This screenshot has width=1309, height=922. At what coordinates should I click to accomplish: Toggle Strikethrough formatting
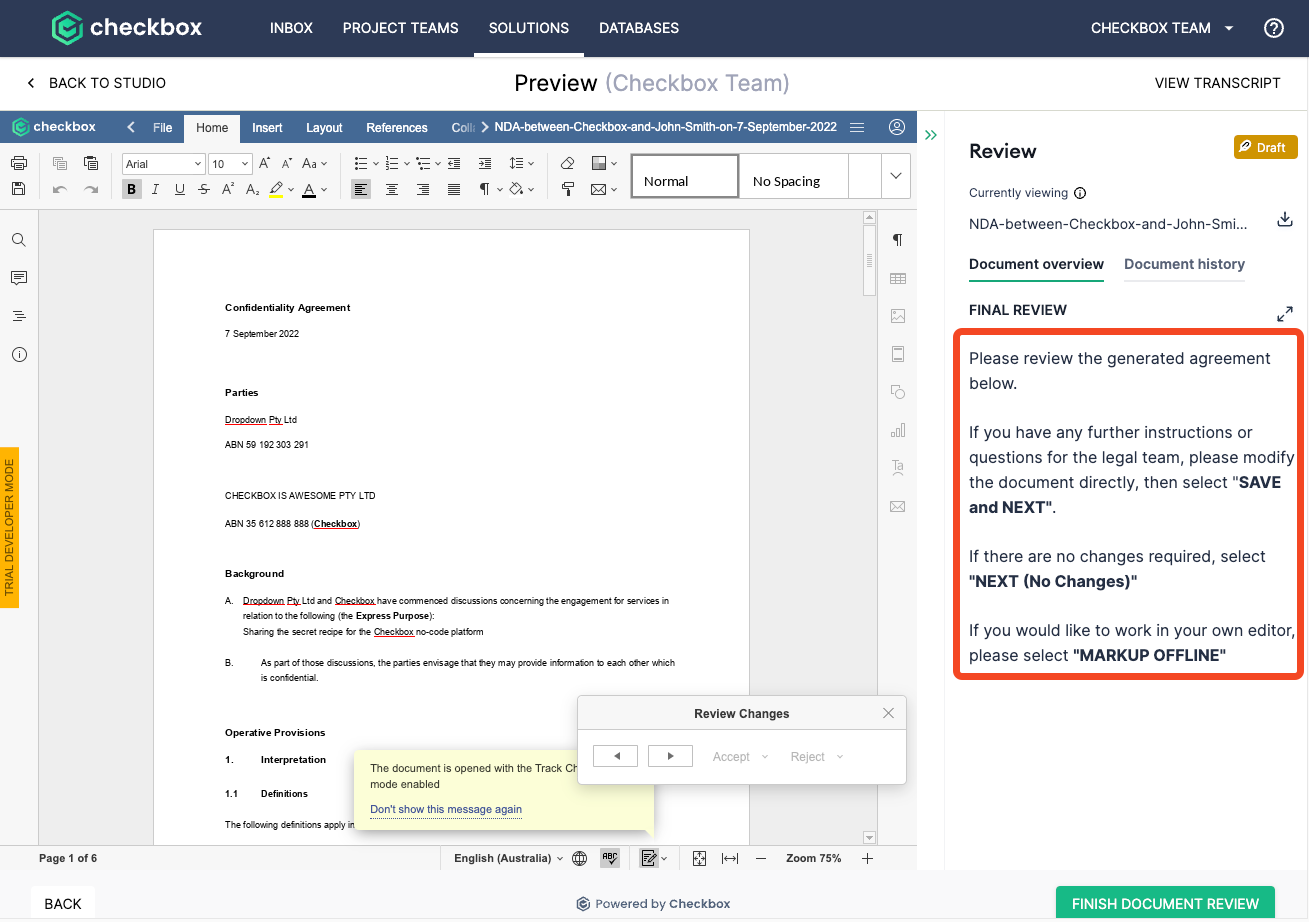click(x=204, y=189)
